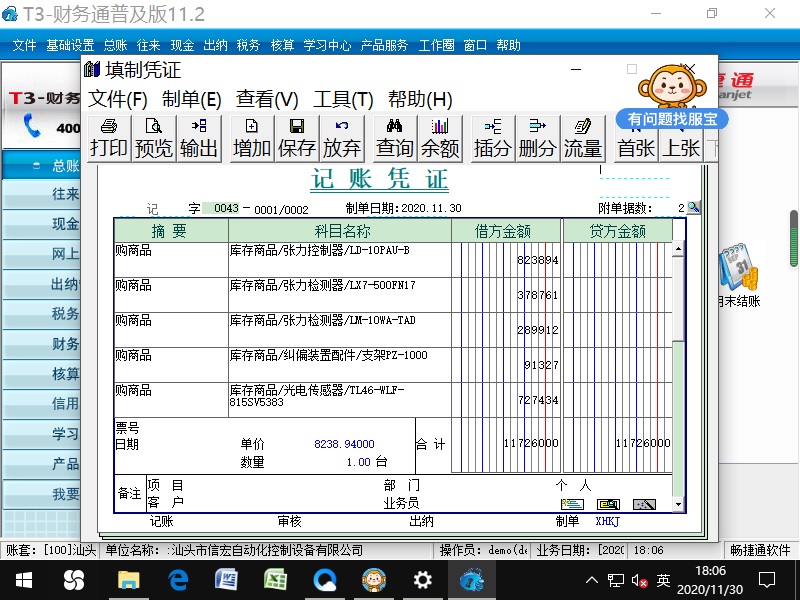Select the 张力控制器/LD-10PAU-B account cell
Viewport: 800px width, 600px height.
coord(340,260)
